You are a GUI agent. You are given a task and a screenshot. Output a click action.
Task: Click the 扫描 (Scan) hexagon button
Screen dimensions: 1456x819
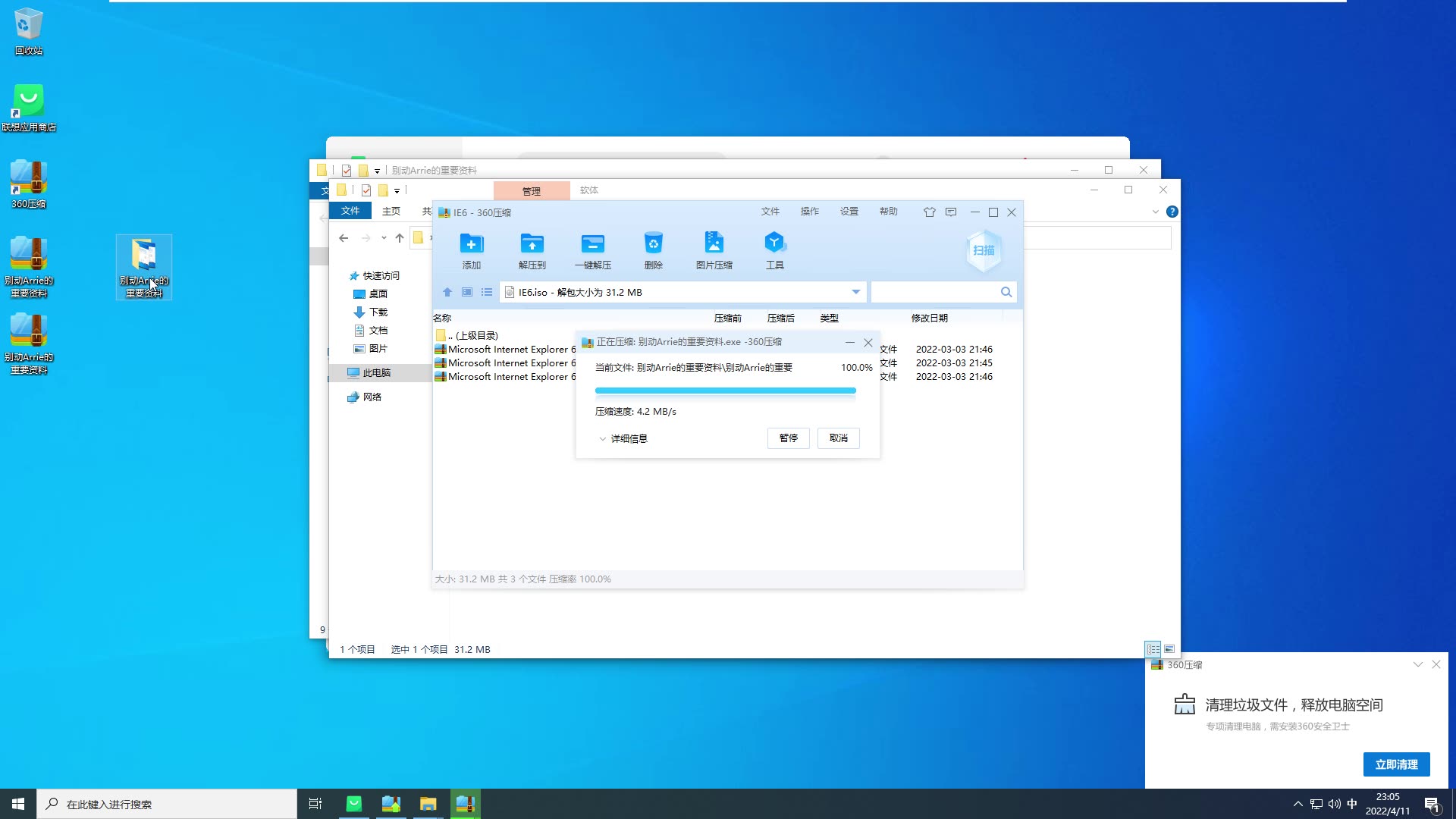tap(984, 250)
